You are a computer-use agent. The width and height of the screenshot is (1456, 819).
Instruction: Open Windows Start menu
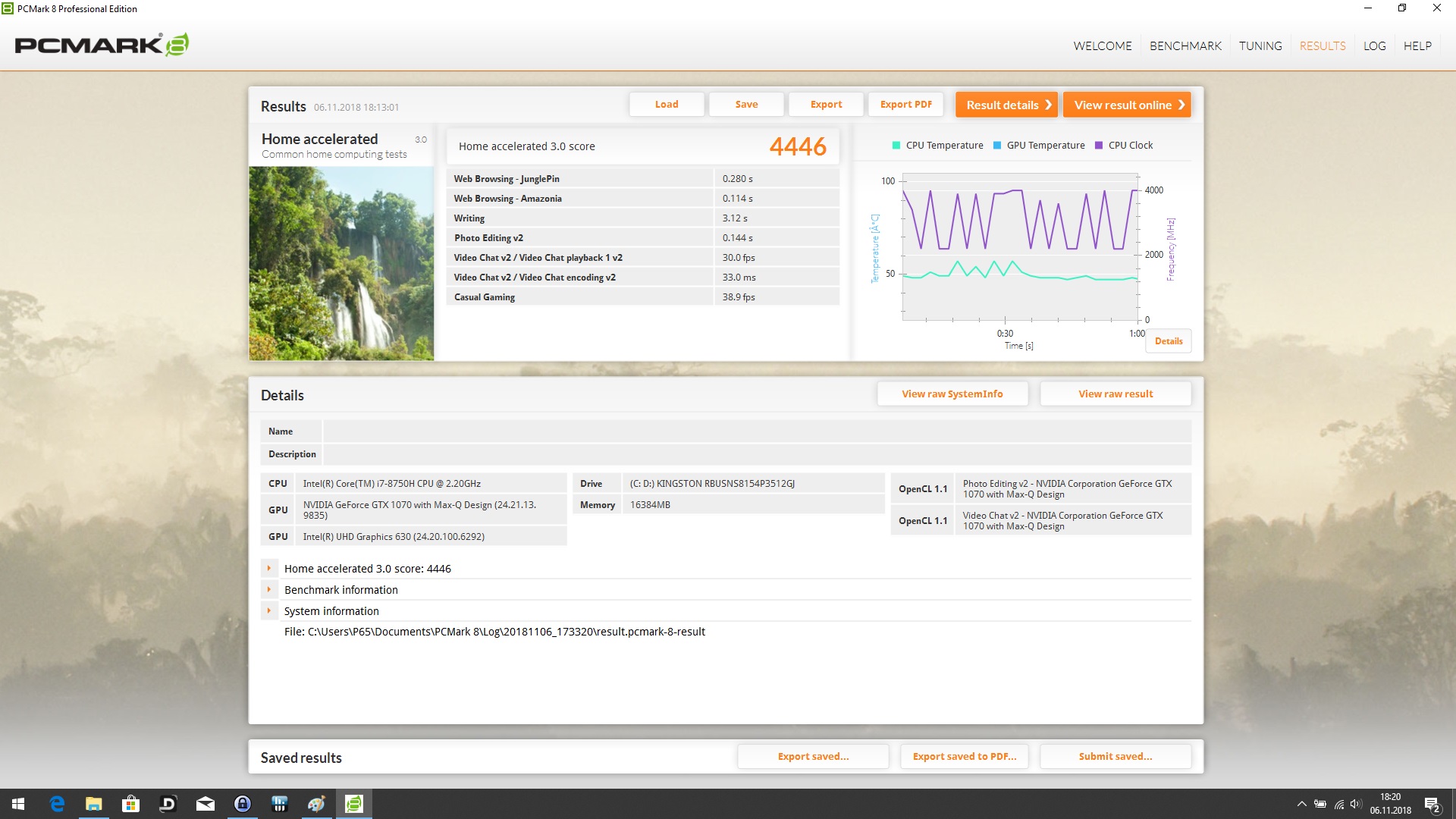(x=18, y=804)
